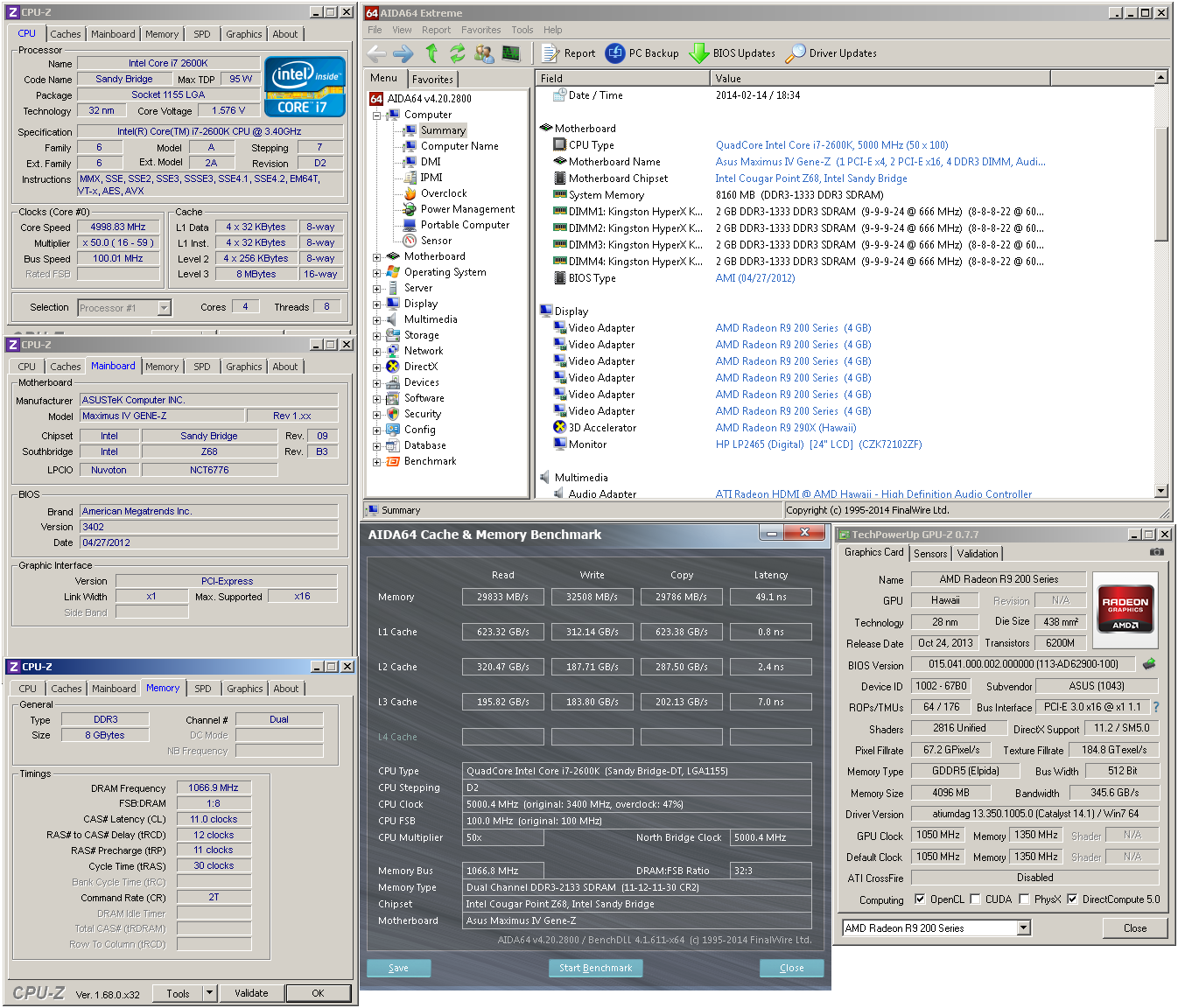This screenshot has height=1008, width=1178.
Task: Expand the Benchmark node in AIDA64 tree
Action: 376,462
